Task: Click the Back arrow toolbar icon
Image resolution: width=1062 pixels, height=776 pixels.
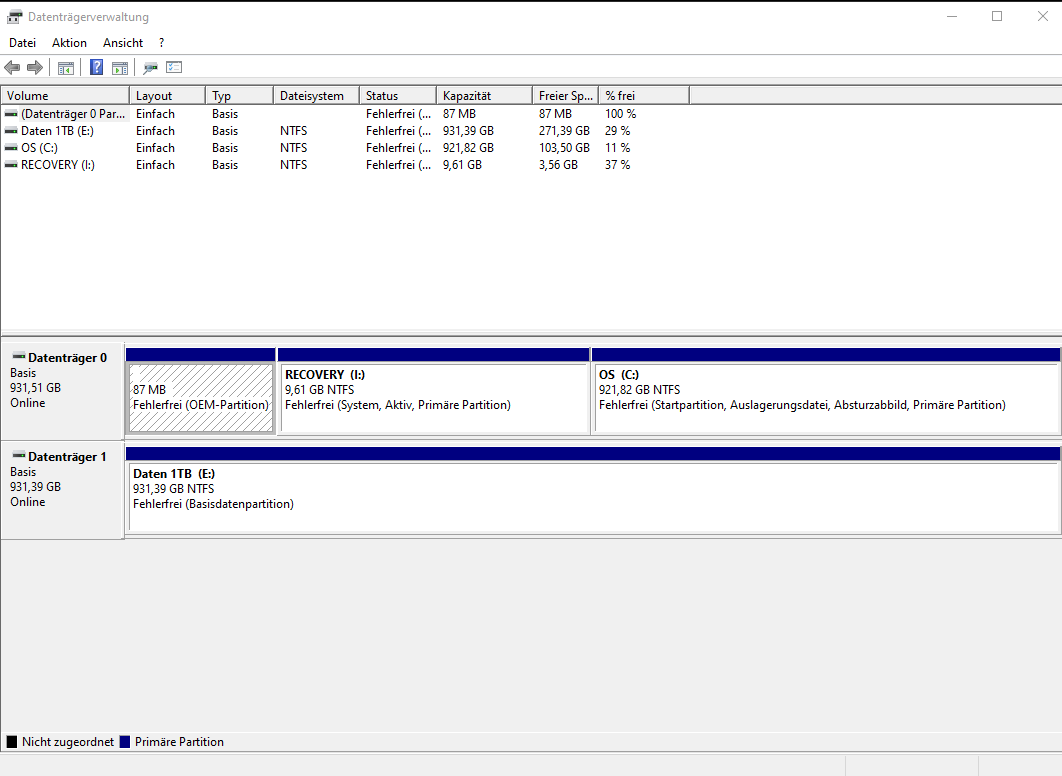Action: 12,68
